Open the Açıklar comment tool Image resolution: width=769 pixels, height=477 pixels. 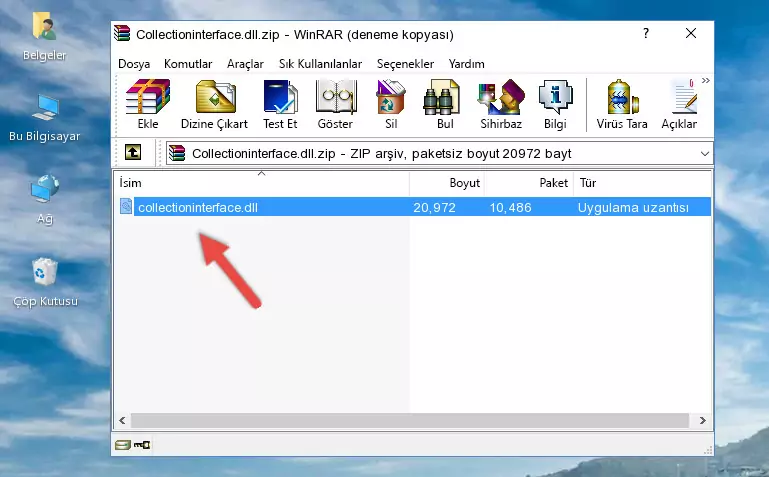point(679,104)
